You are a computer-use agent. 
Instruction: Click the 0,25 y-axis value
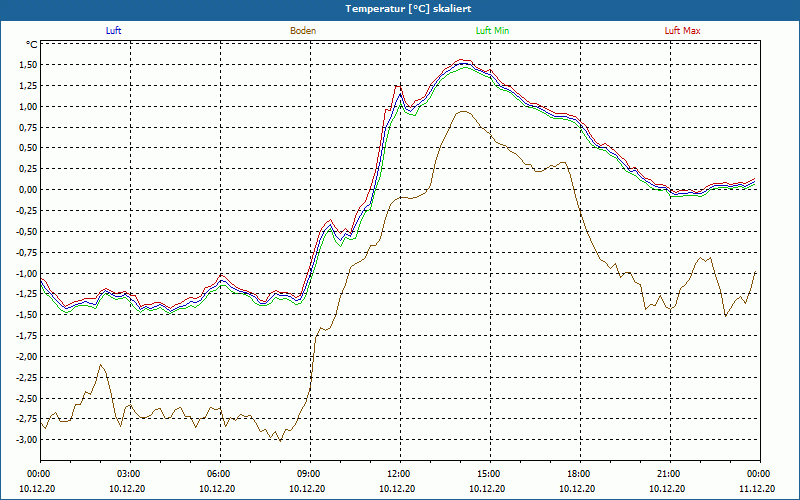(x=28, y=169)
